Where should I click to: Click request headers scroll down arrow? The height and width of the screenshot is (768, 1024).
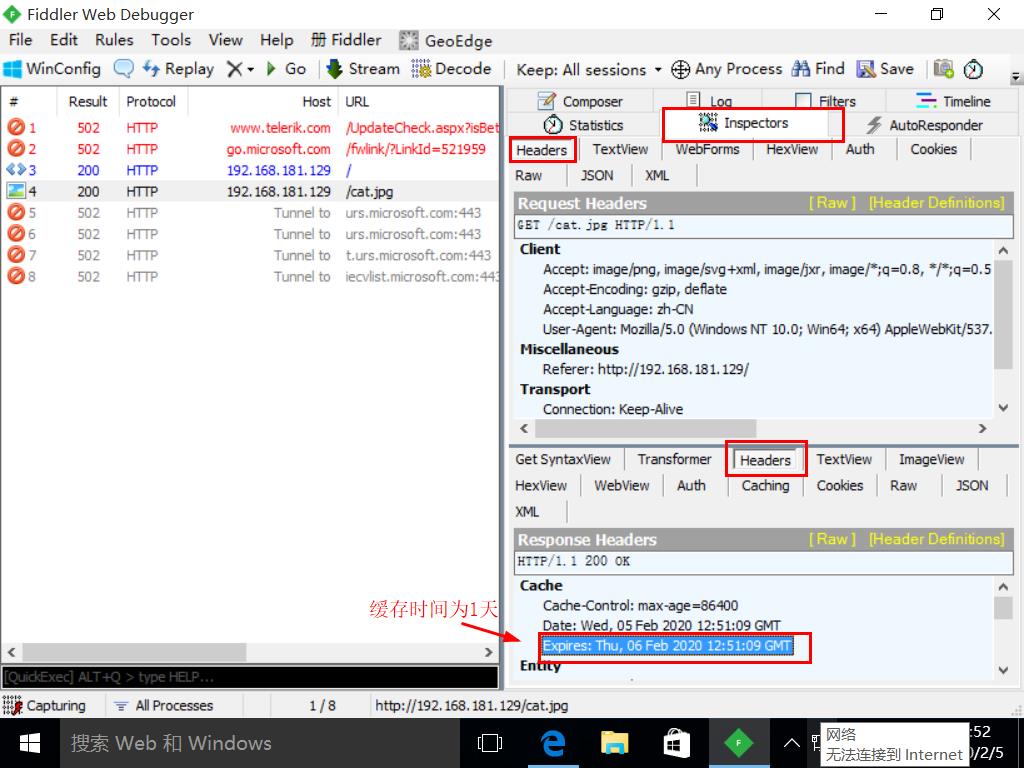[x=1003, y=408]
